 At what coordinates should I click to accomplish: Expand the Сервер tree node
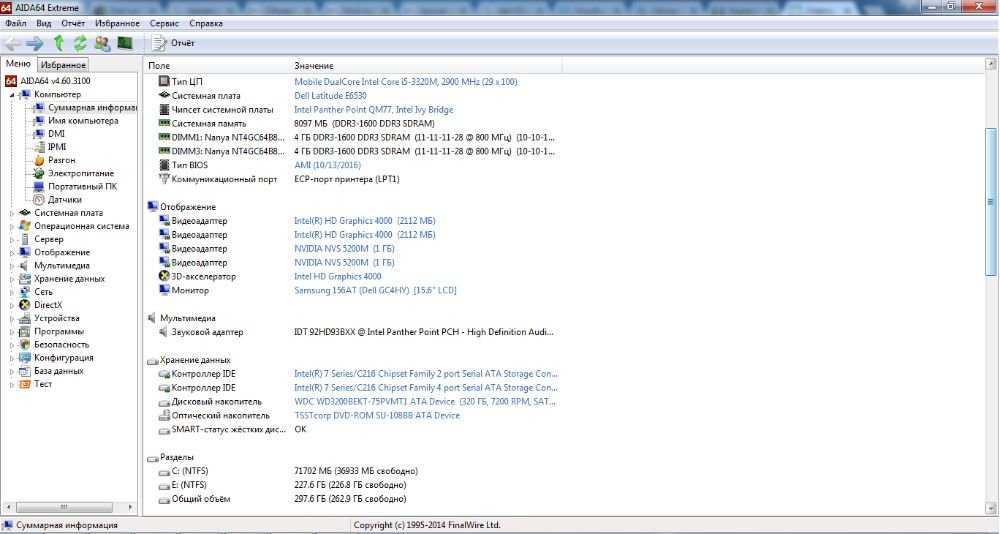click(x=12, y=239)
